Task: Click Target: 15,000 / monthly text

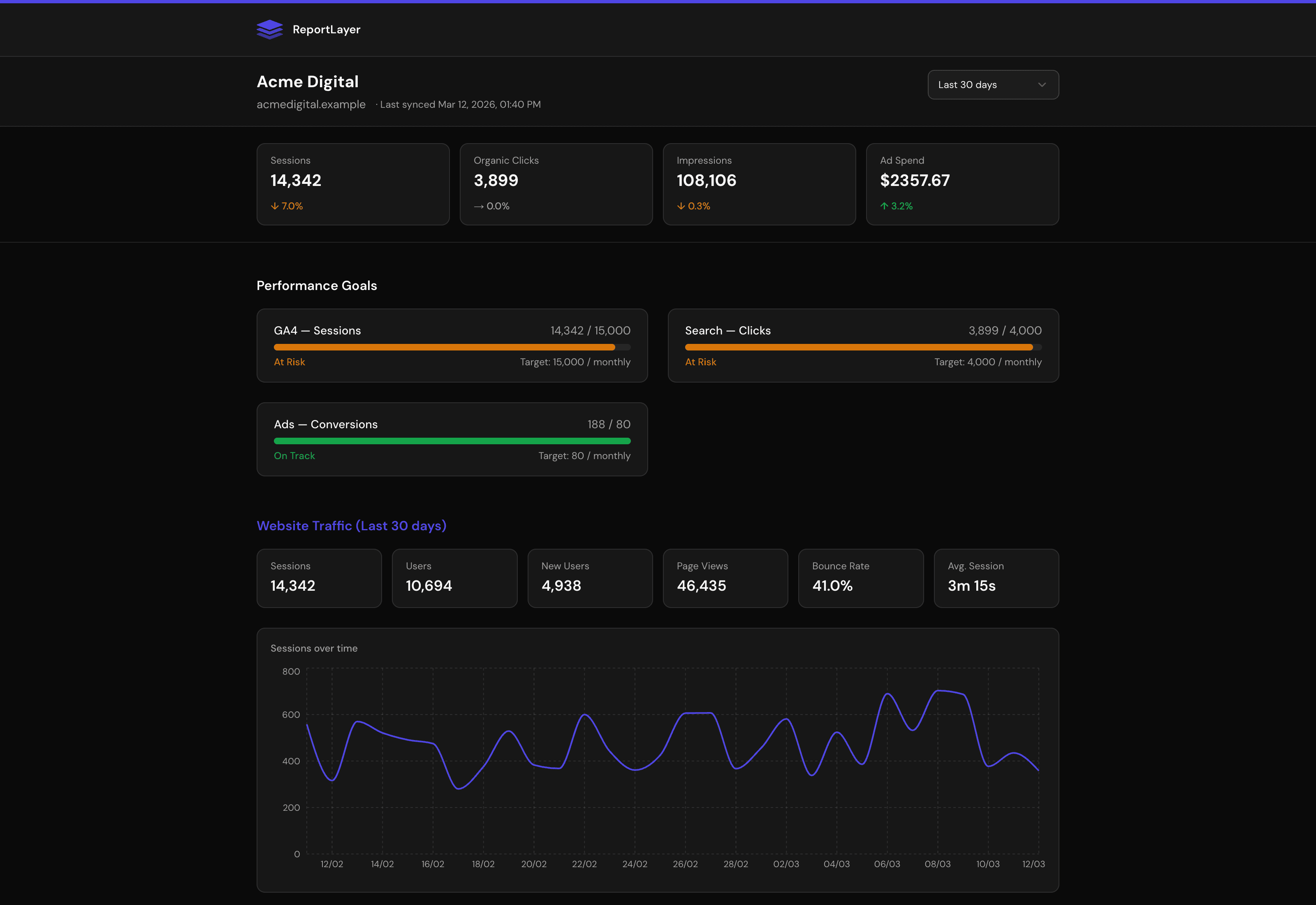Action: pyautogui.click(x=575, y=362)
